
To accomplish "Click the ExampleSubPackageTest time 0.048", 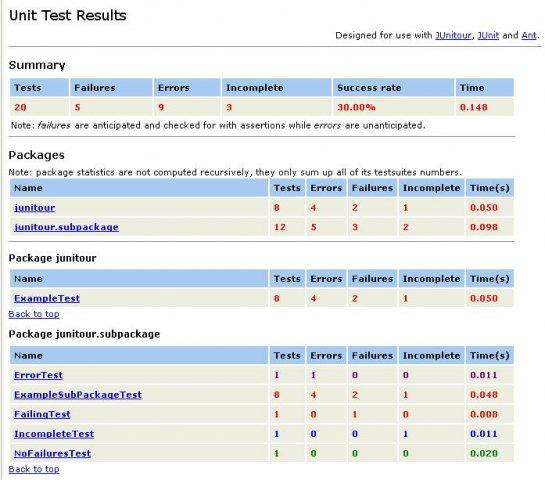I will (484, 394).
